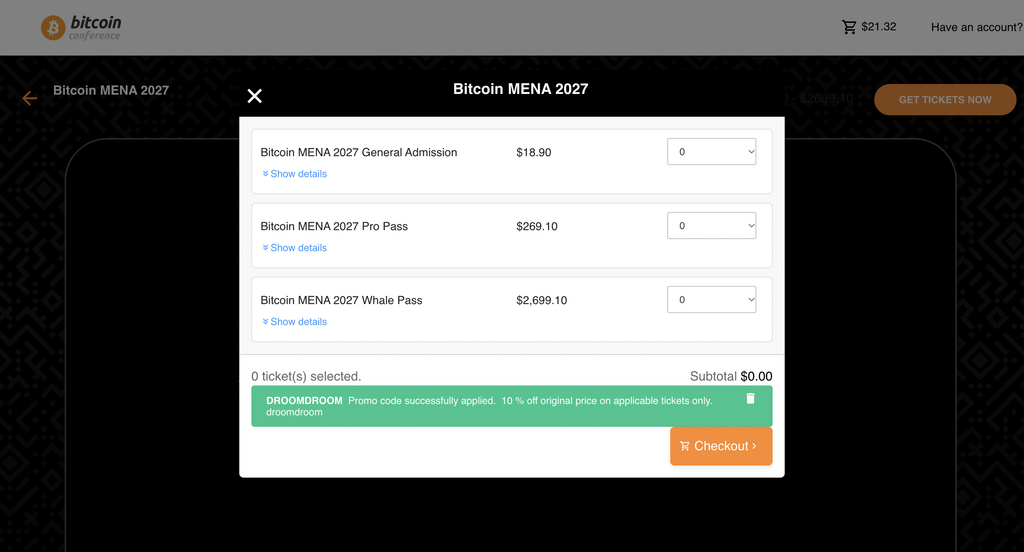Click the $269.10 Pro Pass price
The image size is (1024, 552).
point(537,226)
